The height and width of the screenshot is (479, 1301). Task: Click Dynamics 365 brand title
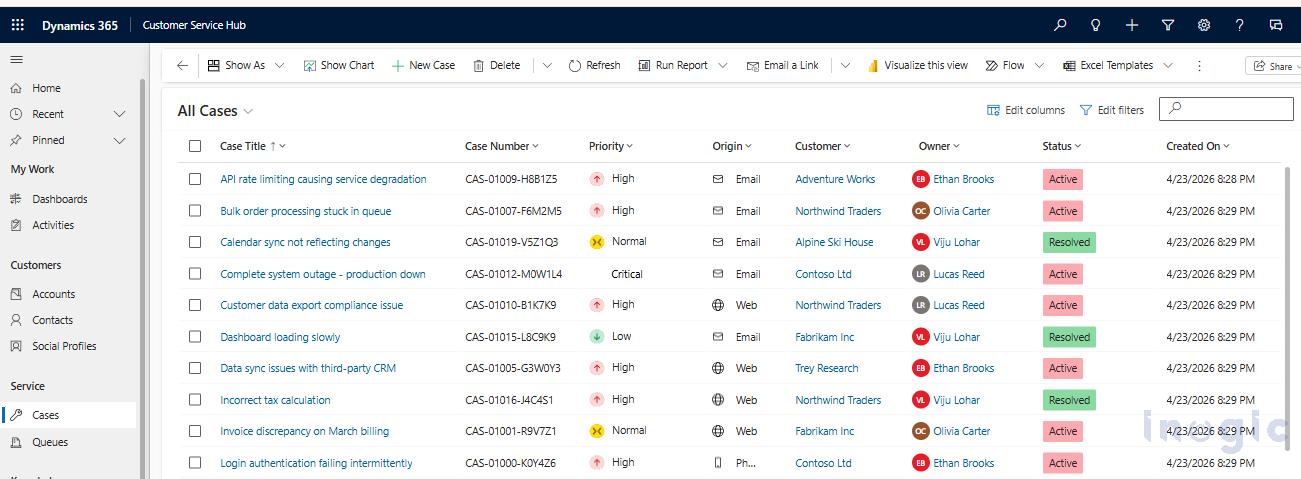80,26
